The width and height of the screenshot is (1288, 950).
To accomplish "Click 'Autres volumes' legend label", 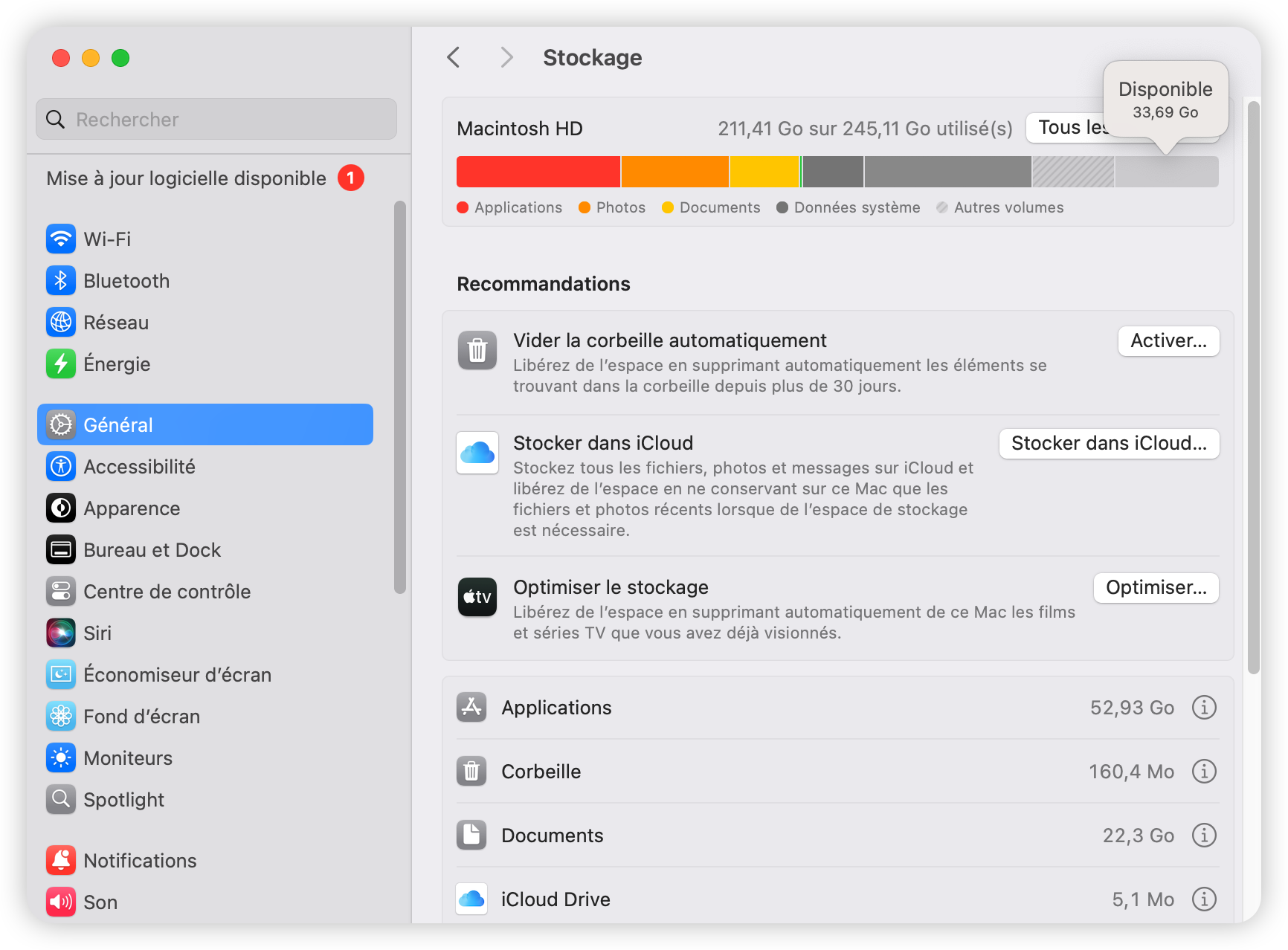I will click(x=1008, y=207).
